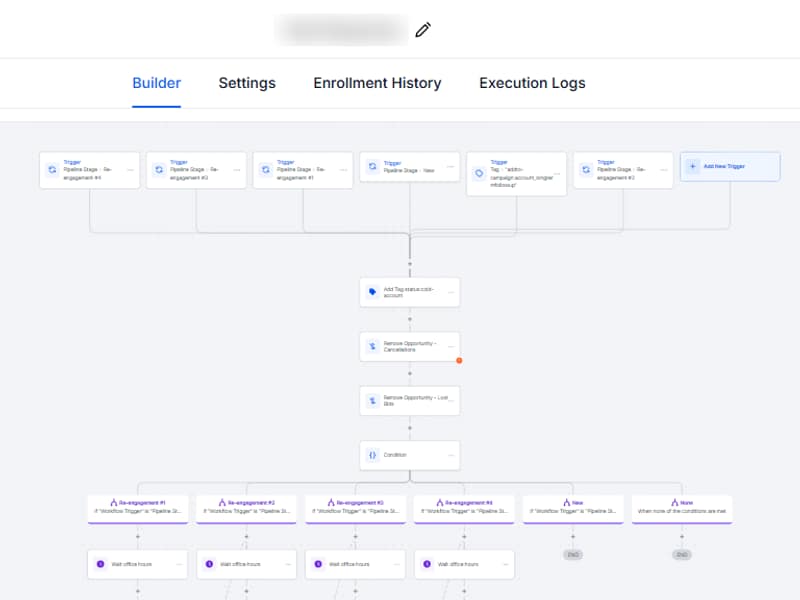Add step between Add Tag and Remove Opportunity Cancellations
800x600 pixels.
pos(410,319)
